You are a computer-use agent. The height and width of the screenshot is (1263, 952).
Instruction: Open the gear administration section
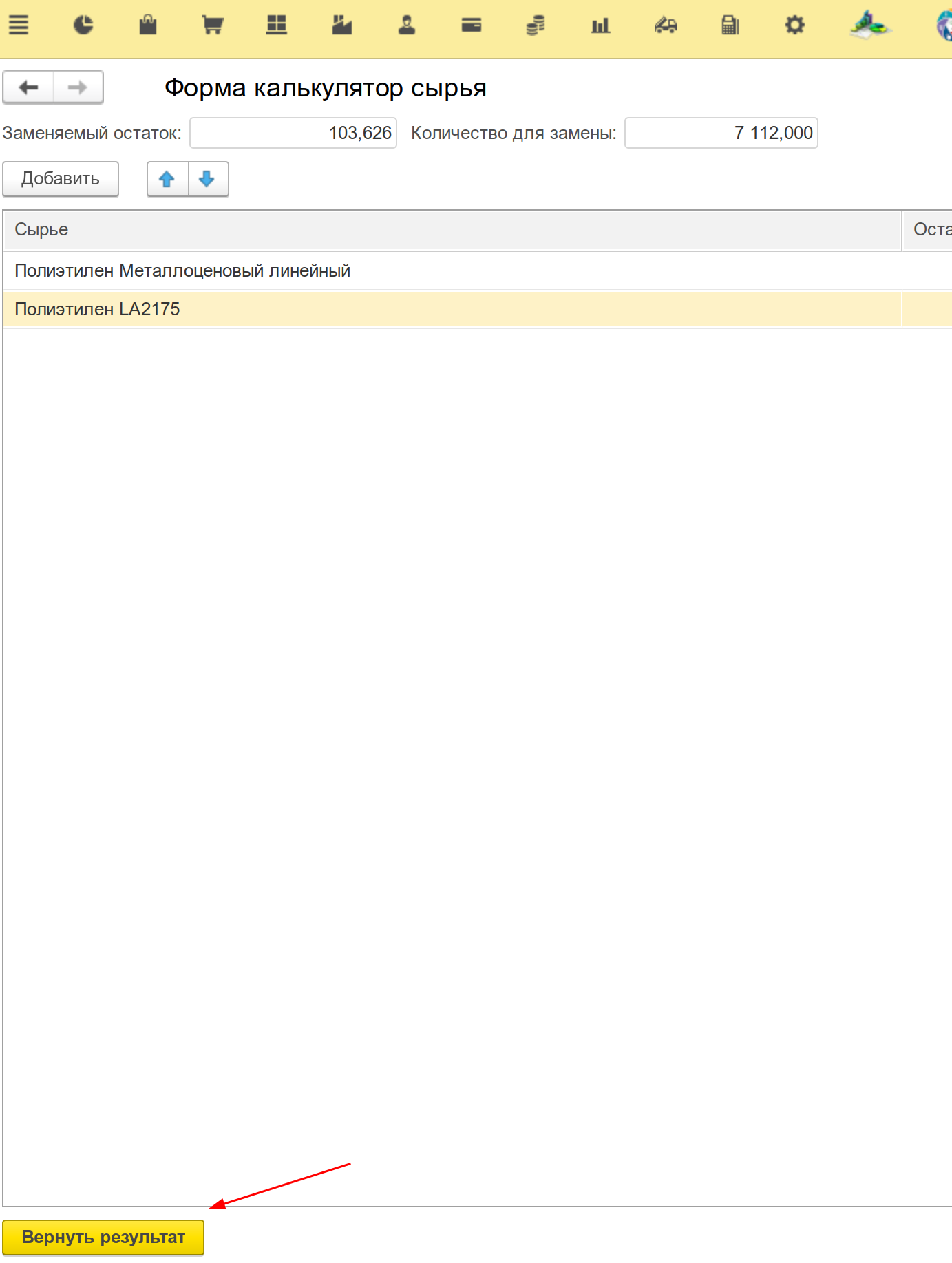point(794,25)
